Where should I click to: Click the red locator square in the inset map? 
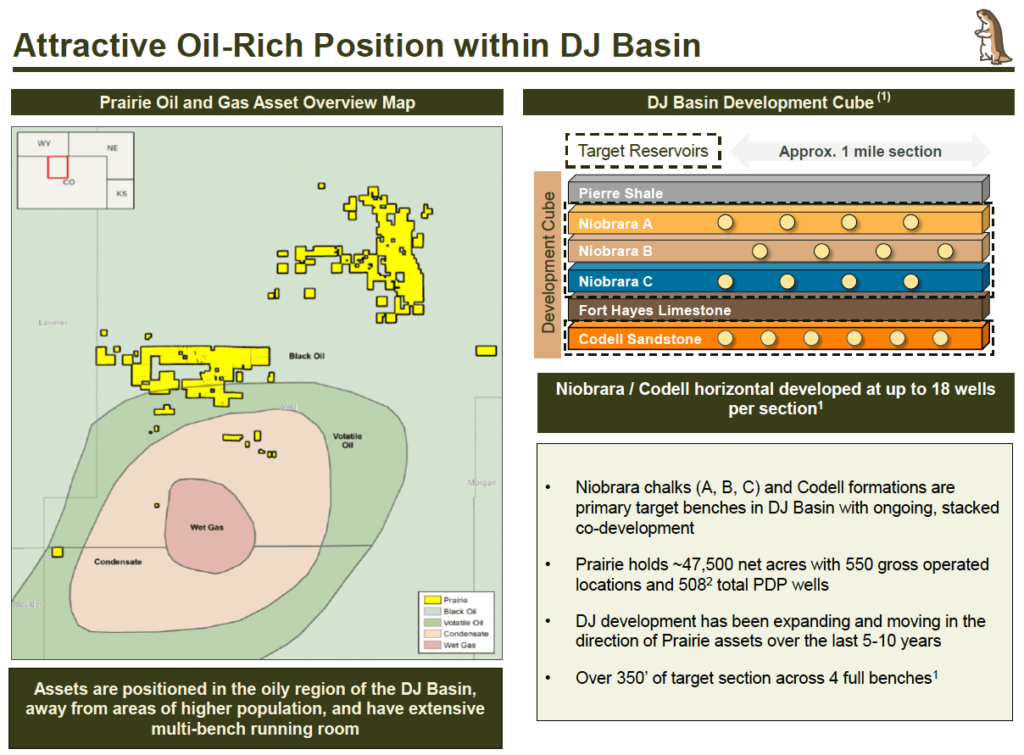click(x=57, y=167)
